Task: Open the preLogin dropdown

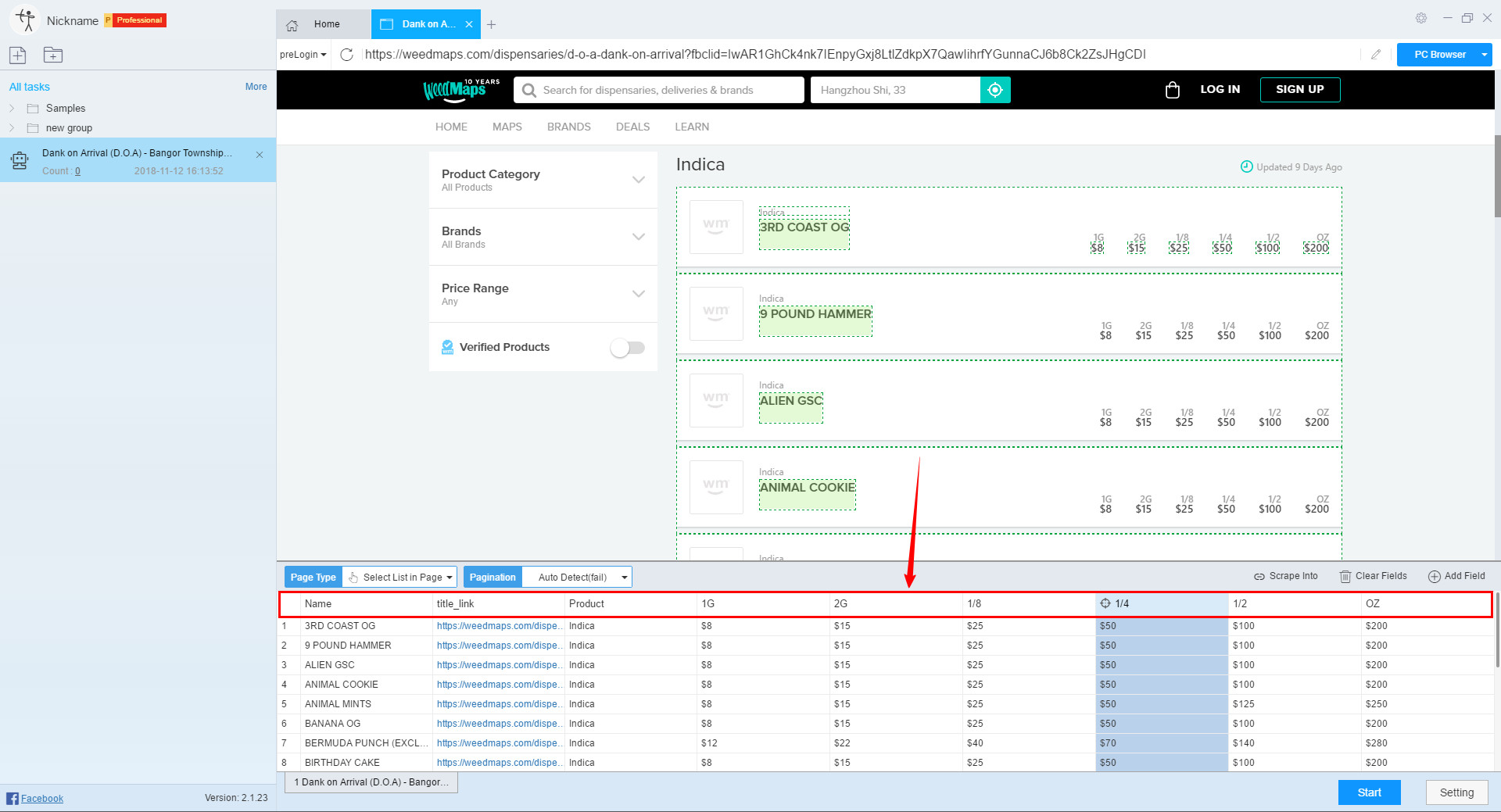Action: coord(303,55)
